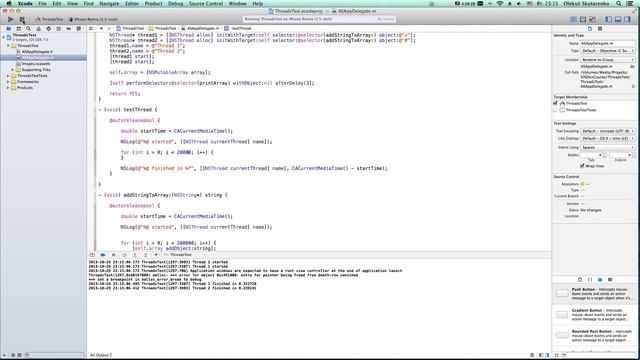Image resolution: width=640 pixels, height=360 pixels.
Task: Pause program execution in debug bar
Action: point(113,255)
